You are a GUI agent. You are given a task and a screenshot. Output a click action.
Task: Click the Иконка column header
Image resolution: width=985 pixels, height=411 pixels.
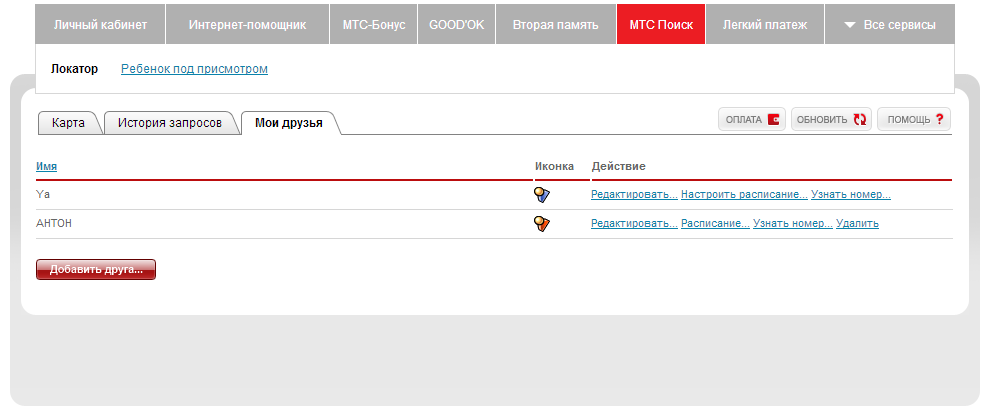pos(555,166)
